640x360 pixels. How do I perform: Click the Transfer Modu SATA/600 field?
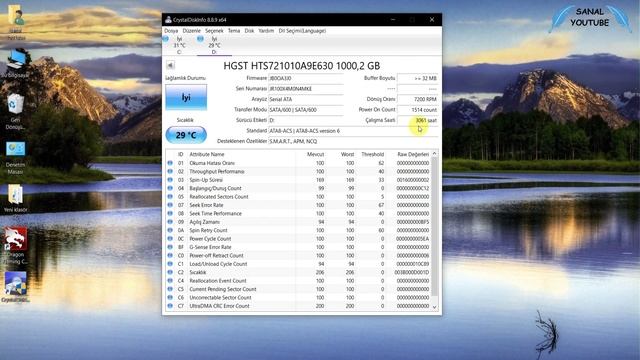pyautogui.click(x=306, y=110)
